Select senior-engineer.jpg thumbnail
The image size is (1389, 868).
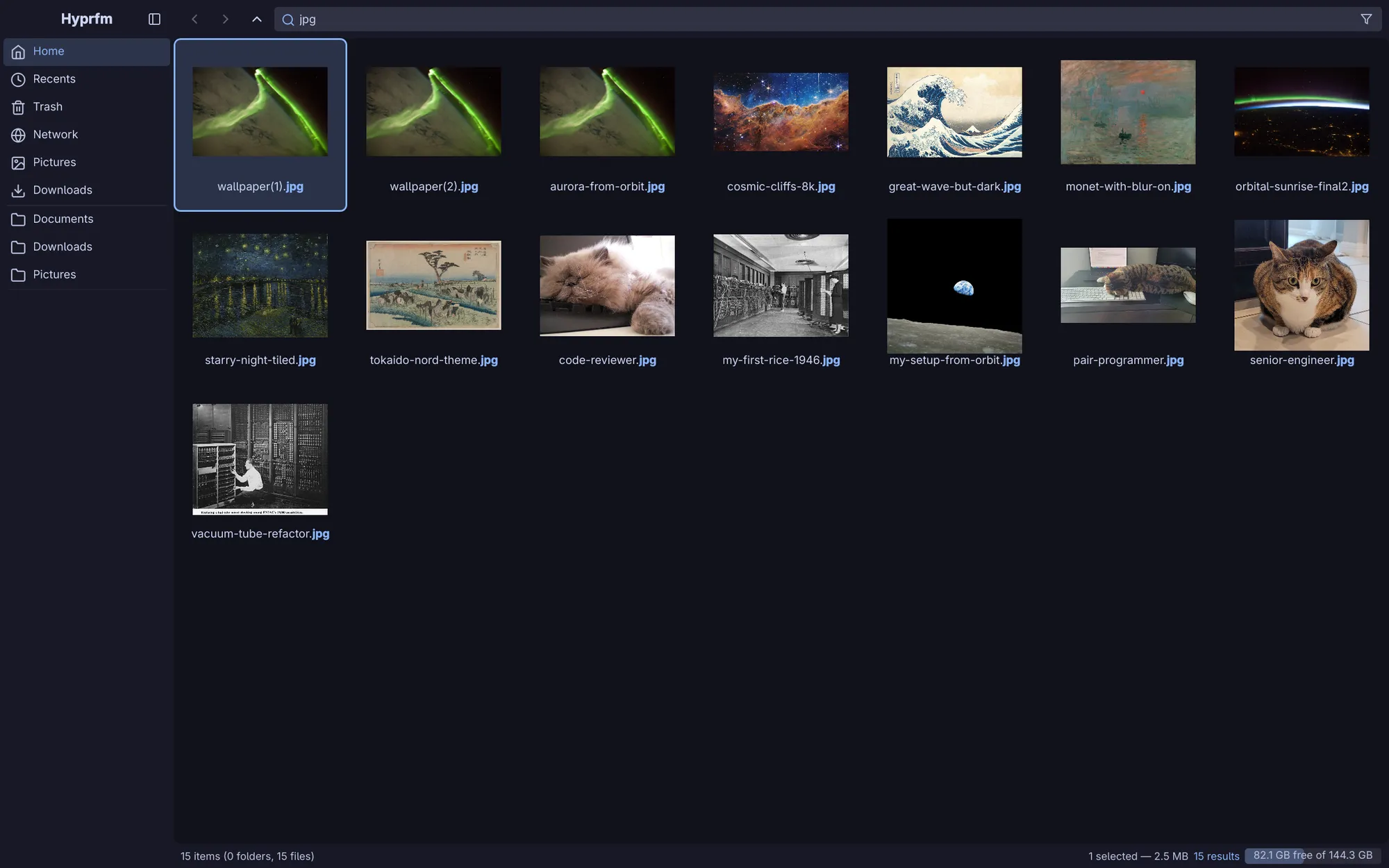[x=1301, y=285]
